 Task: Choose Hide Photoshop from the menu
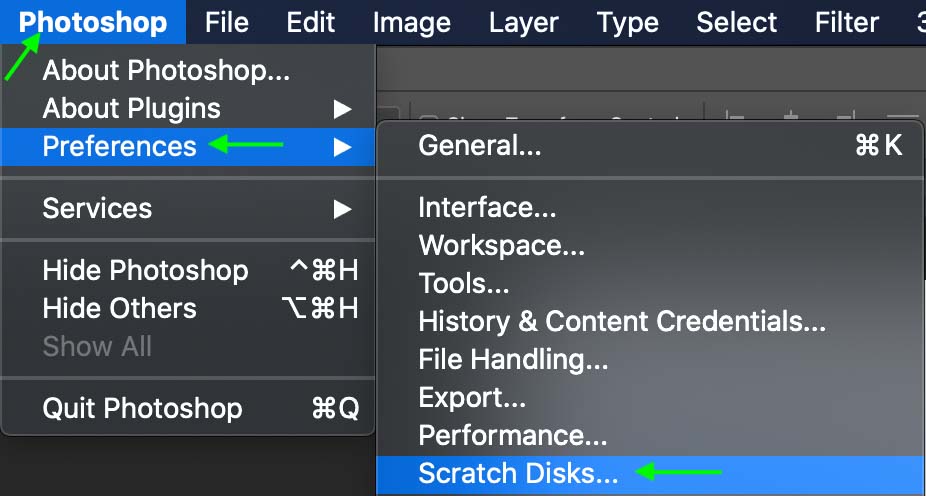pos(187,270)
